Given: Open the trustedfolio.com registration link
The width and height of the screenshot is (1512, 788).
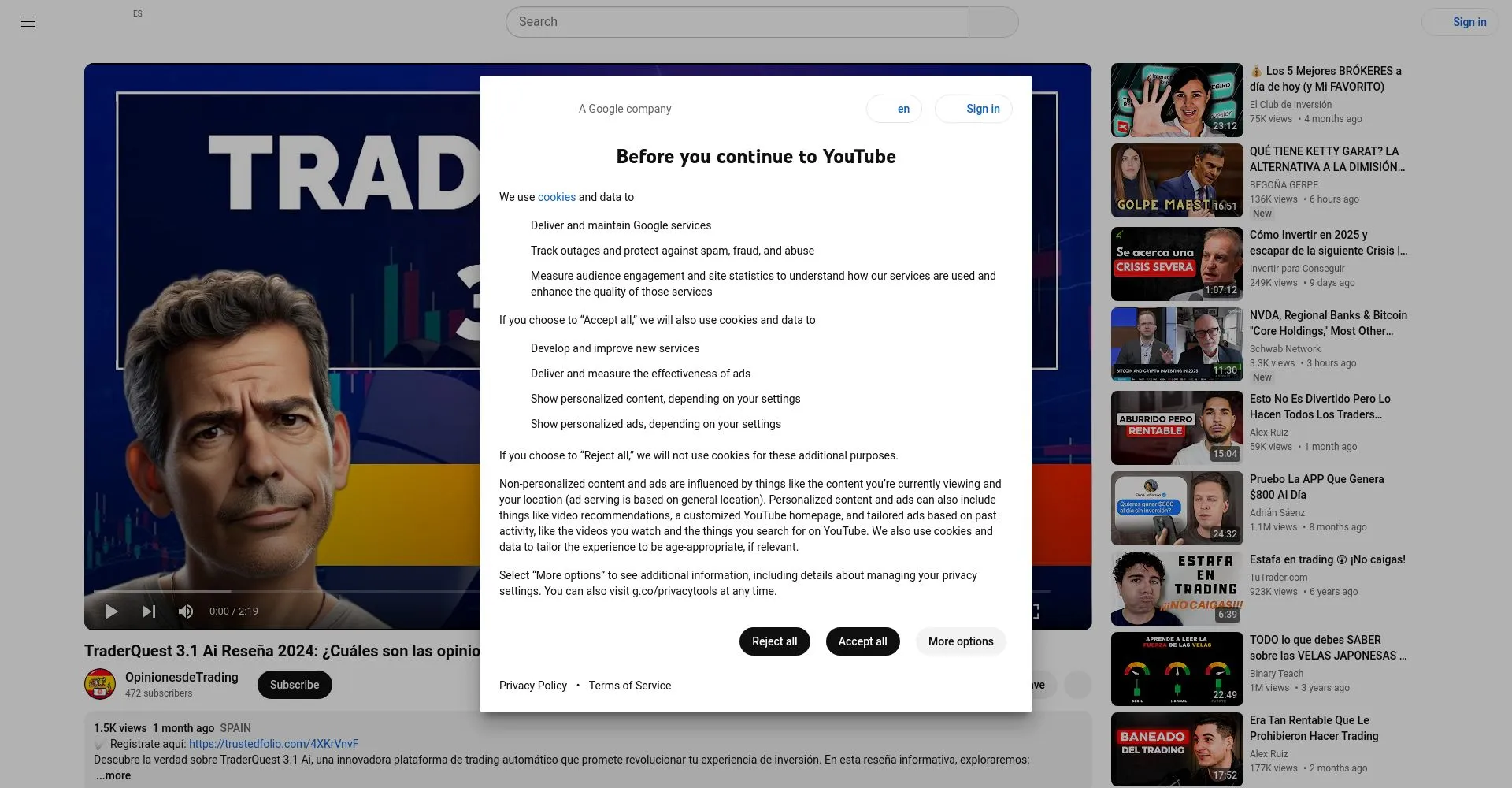Looking at the screenshot, I should click(273, 744).
